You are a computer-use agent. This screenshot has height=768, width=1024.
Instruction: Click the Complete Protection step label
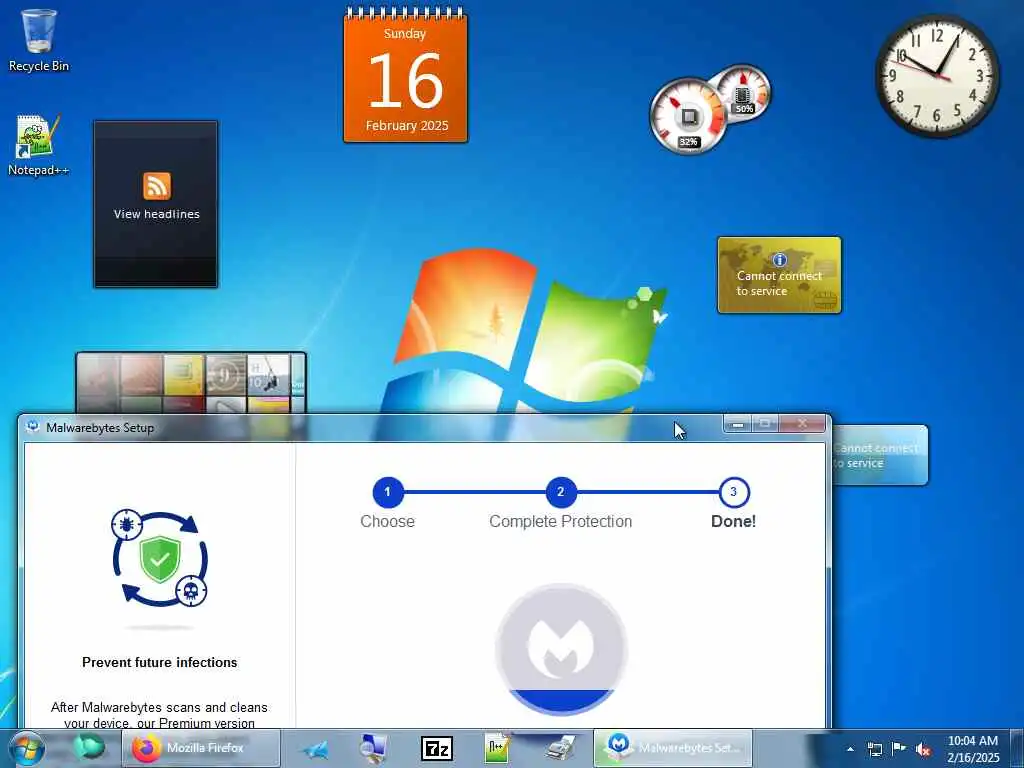point(561,521)
